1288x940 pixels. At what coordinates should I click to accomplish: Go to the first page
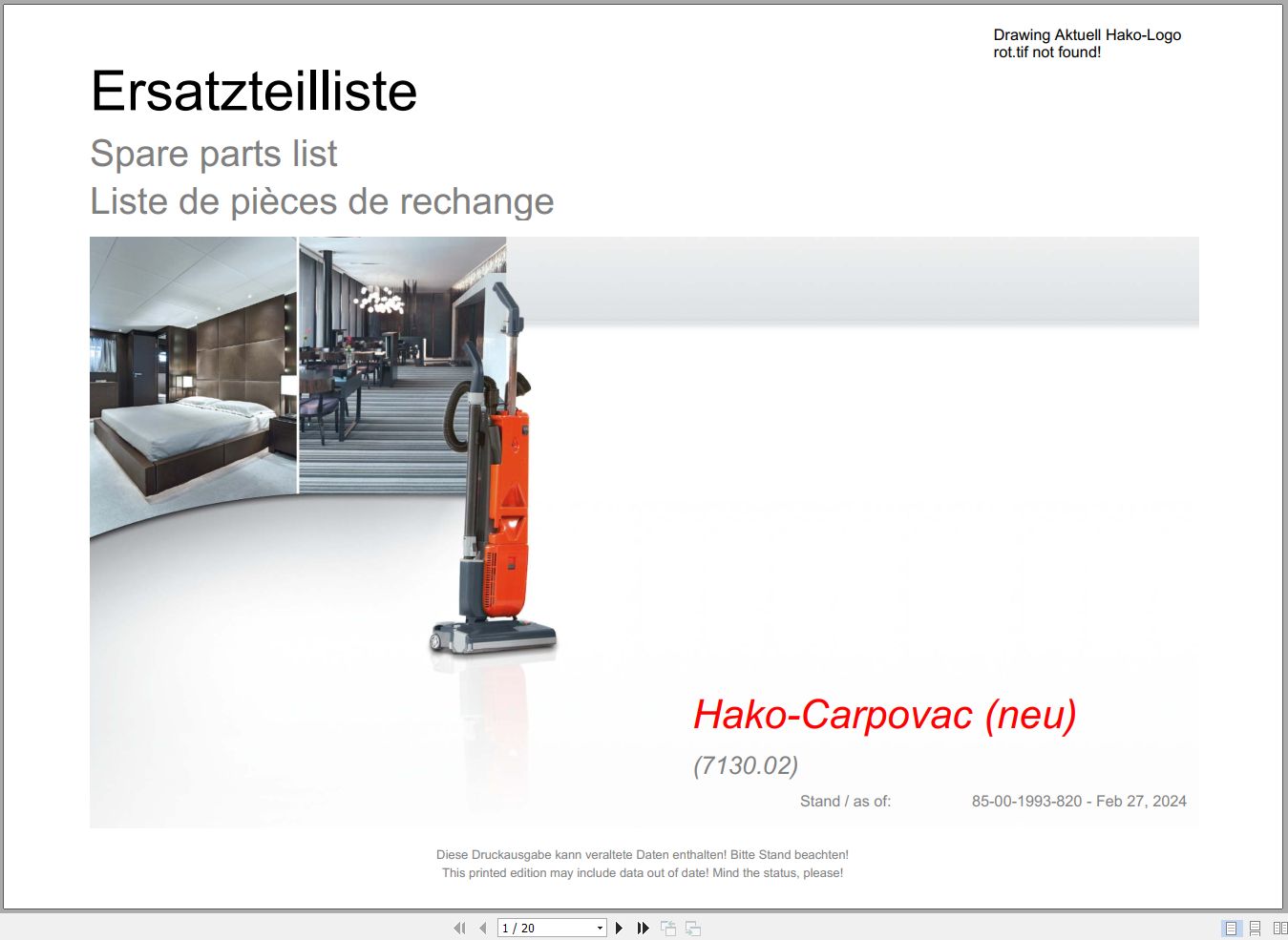tap(459, 928)
